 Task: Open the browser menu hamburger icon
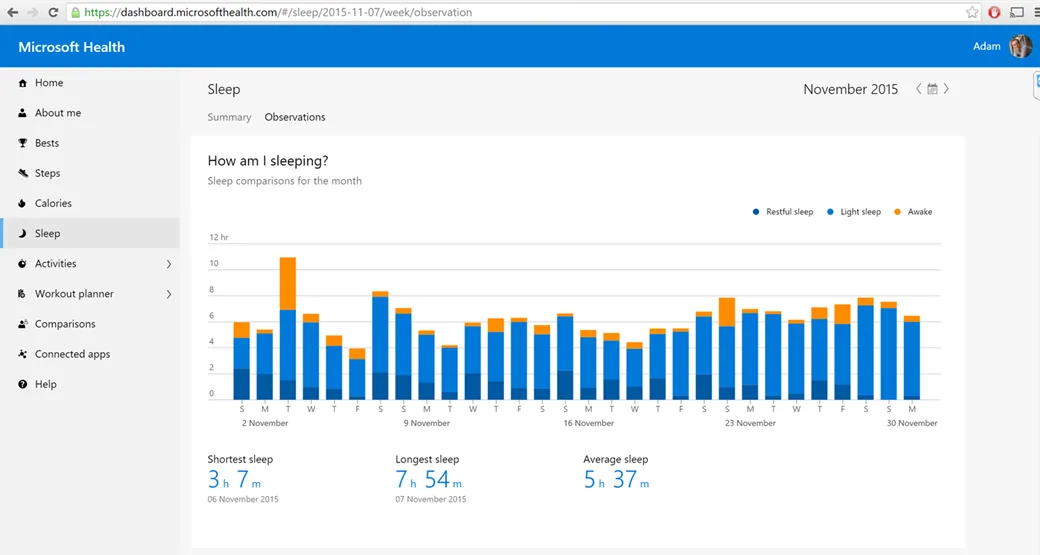pyautogui.click(x=1036, y=12)
